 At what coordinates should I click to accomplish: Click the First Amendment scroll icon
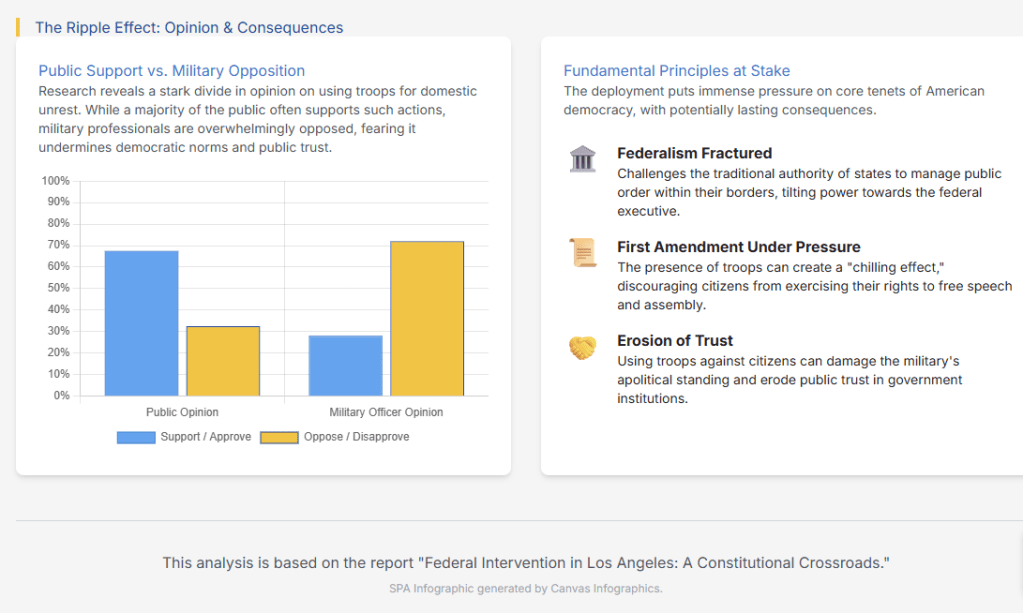tap(582, 253)
